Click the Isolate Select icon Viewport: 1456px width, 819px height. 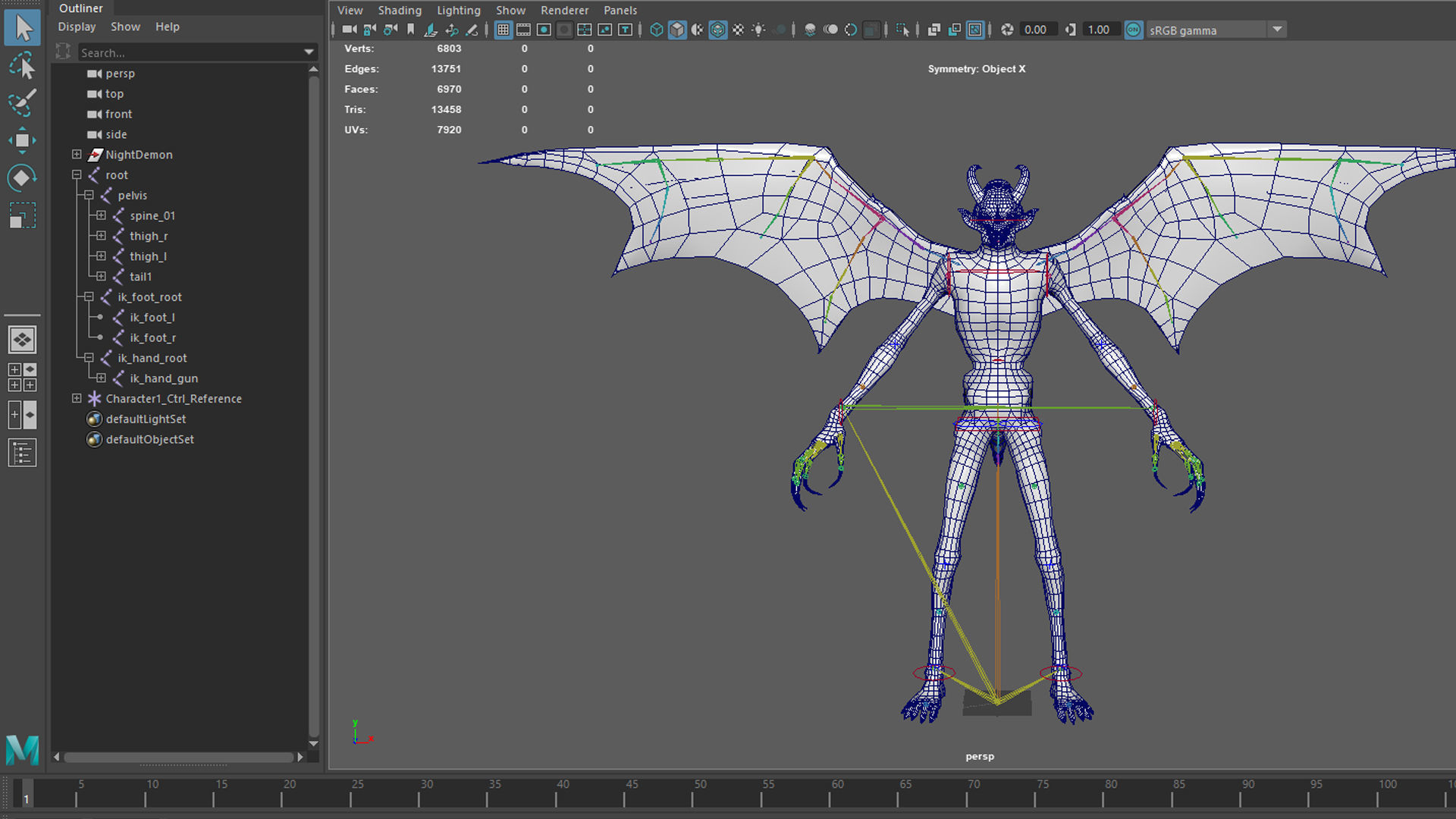(902, 30)
